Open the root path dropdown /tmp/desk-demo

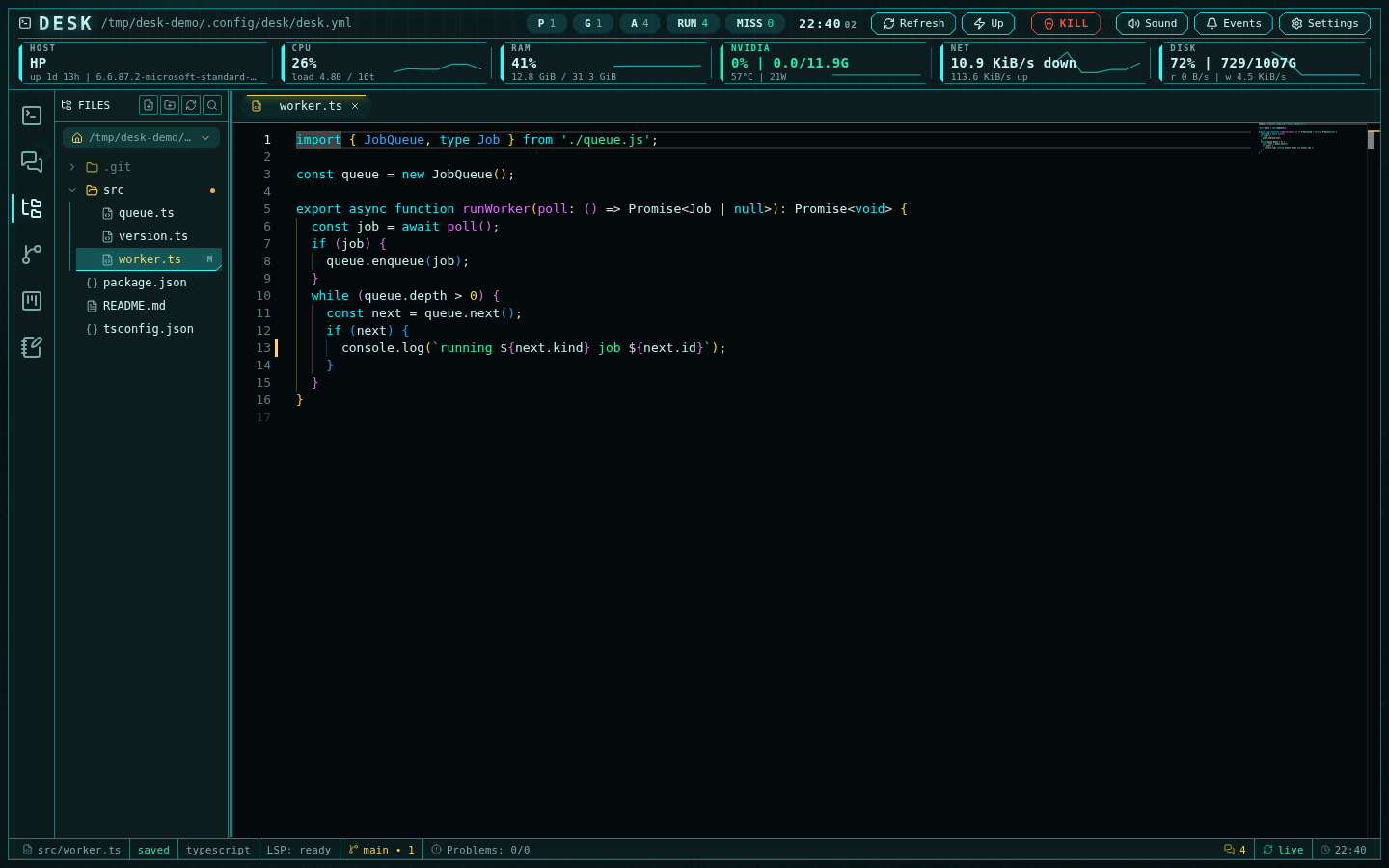(x=141, y=138)
